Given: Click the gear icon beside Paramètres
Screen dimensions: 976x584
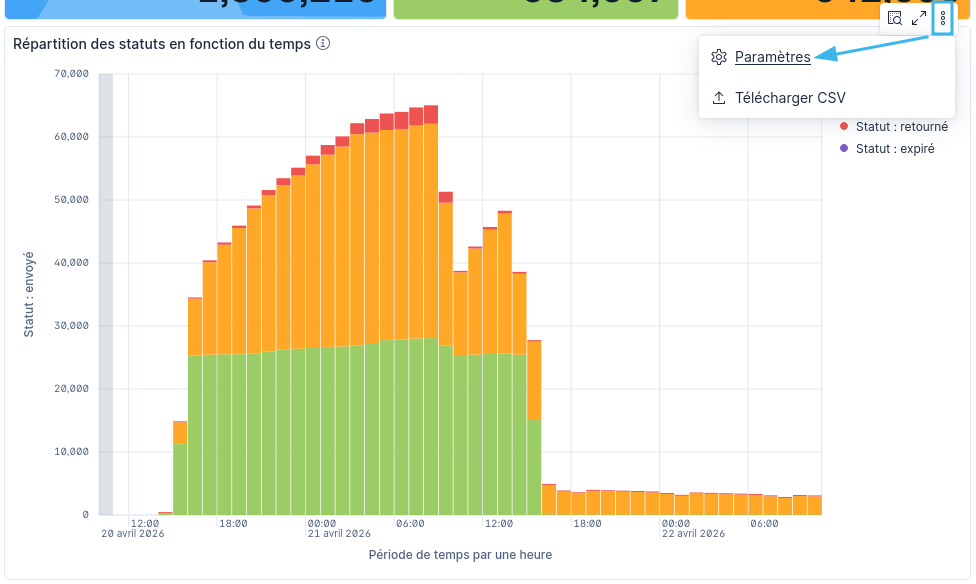Looking at the screenshot, I should (719, 57).
